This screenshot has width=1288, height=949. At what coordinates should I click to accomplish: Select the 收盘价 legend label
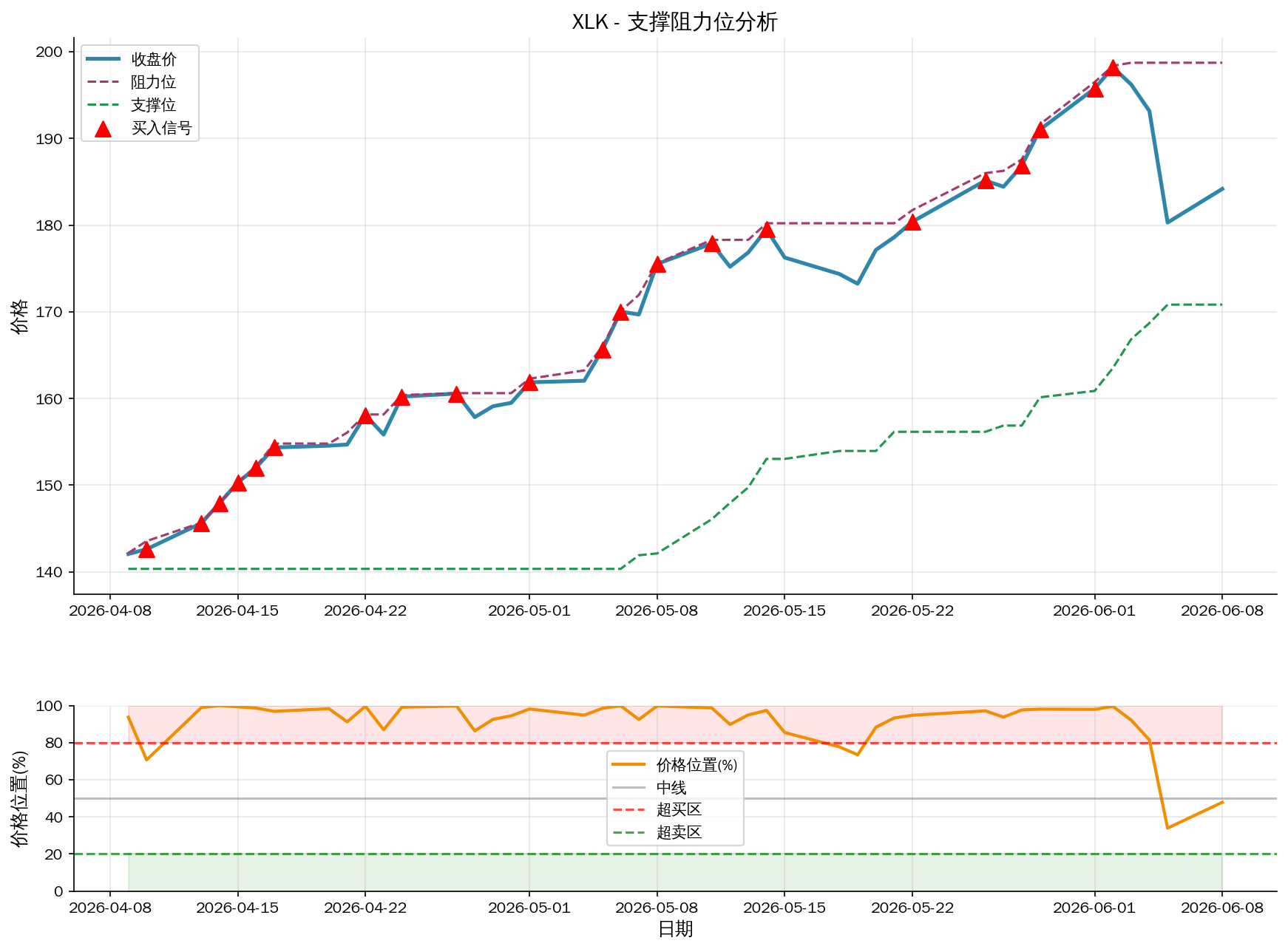tap(154, 60)
